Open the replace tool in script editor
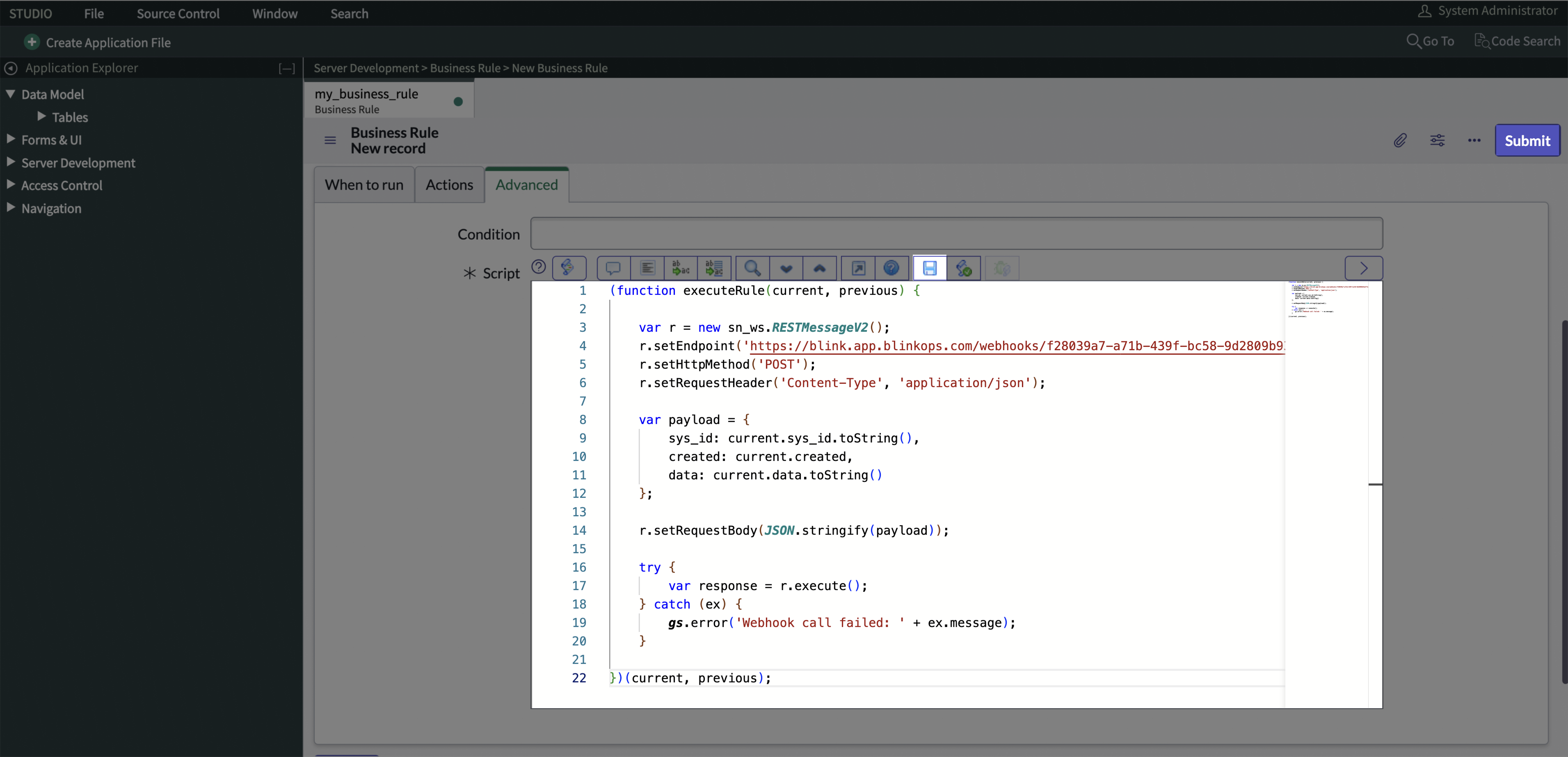Image resolution: width=1568 pixels, height=757 pixels. pyautogui.click(x=681, y=268)
